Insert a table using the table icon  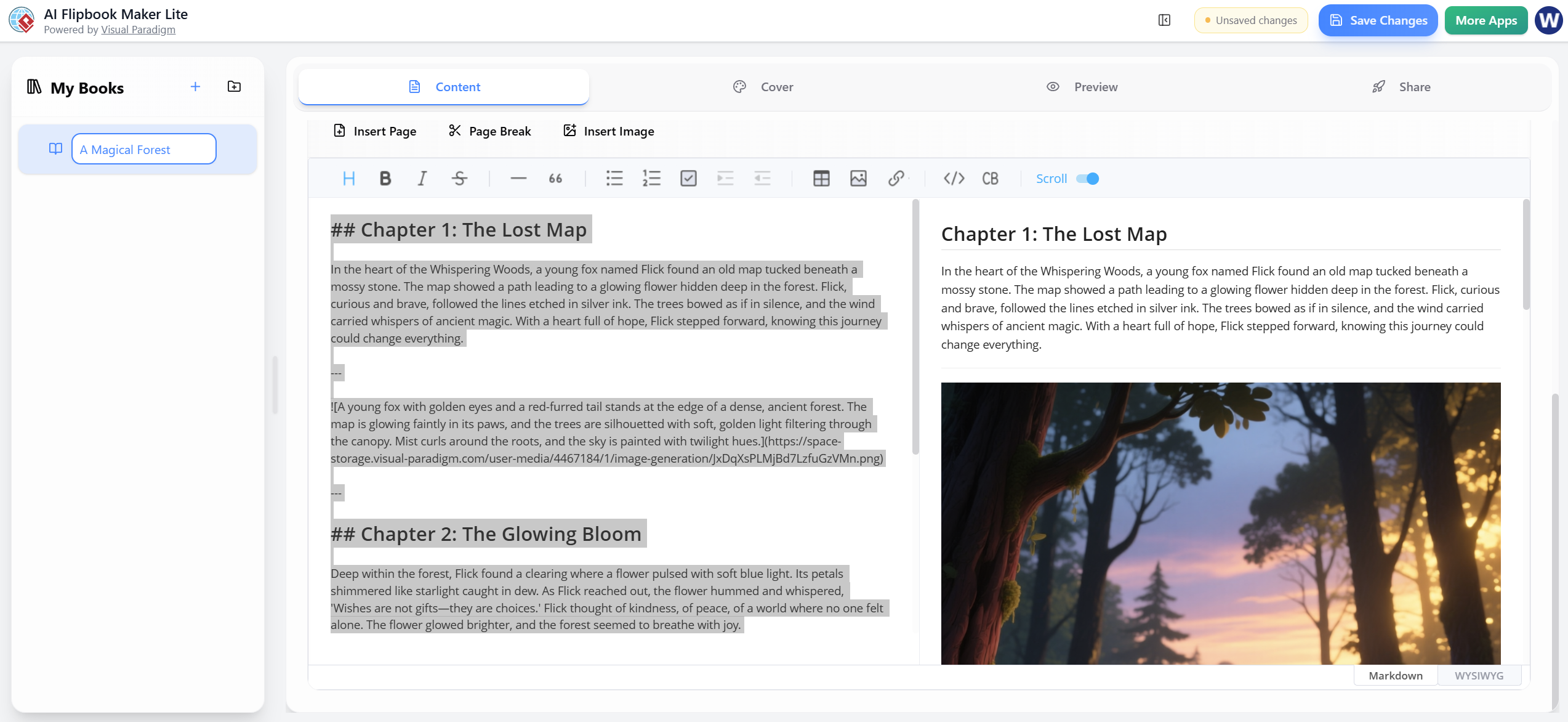(x=821, y=178)
